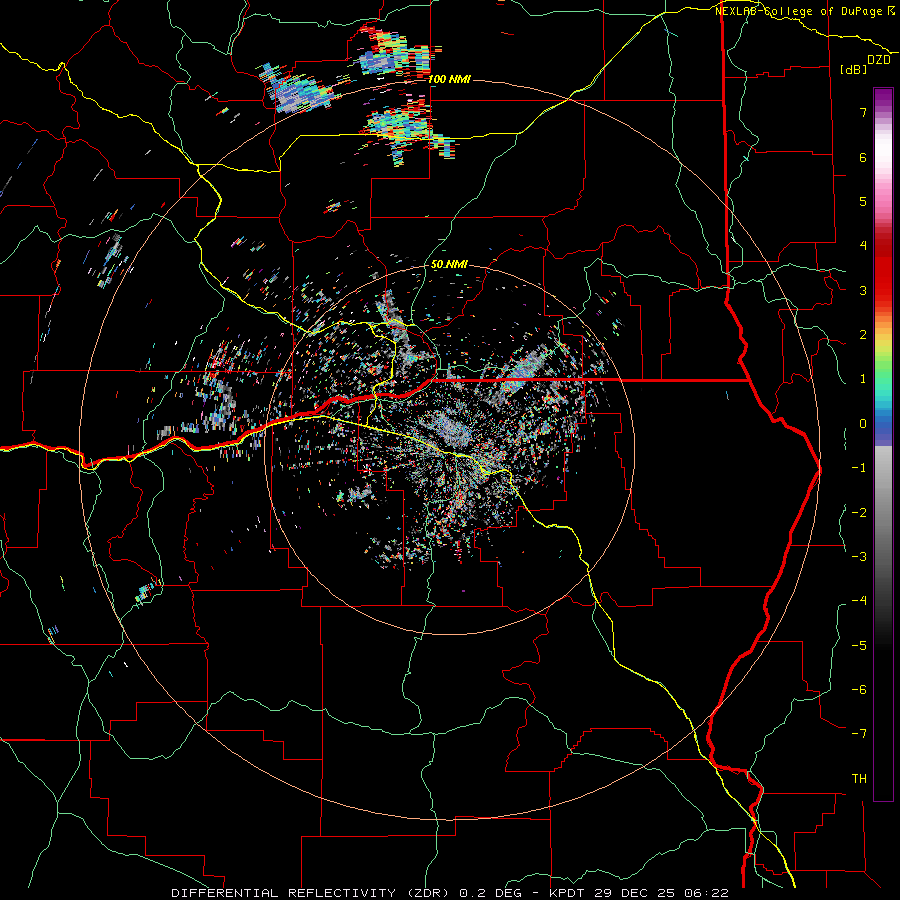
Task: Click the -7 value on the color scale
Action: coord(859,734)
